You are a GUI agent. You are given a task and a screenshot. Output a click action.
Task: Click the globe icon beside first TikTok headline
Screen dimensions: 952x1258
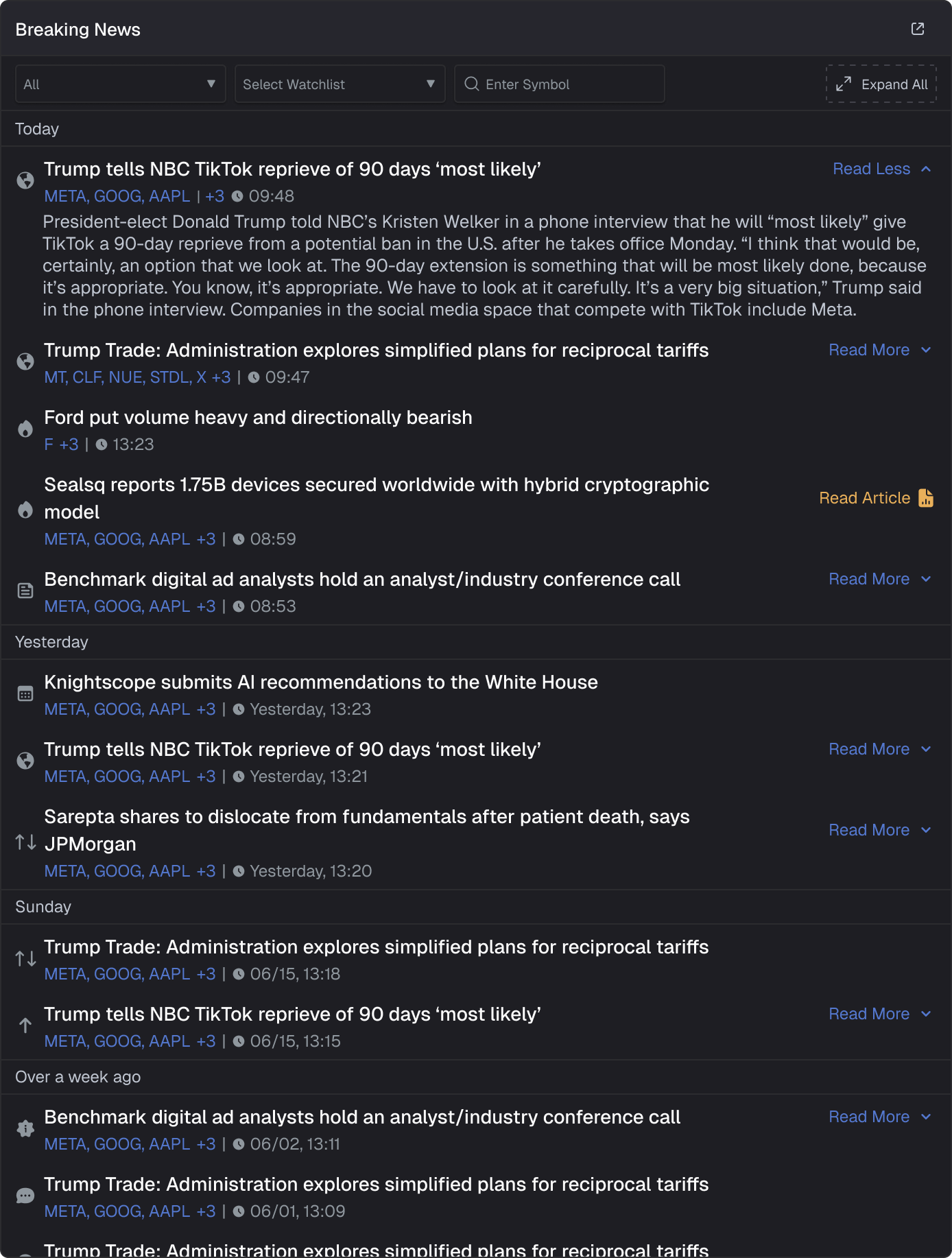point(25,180)
